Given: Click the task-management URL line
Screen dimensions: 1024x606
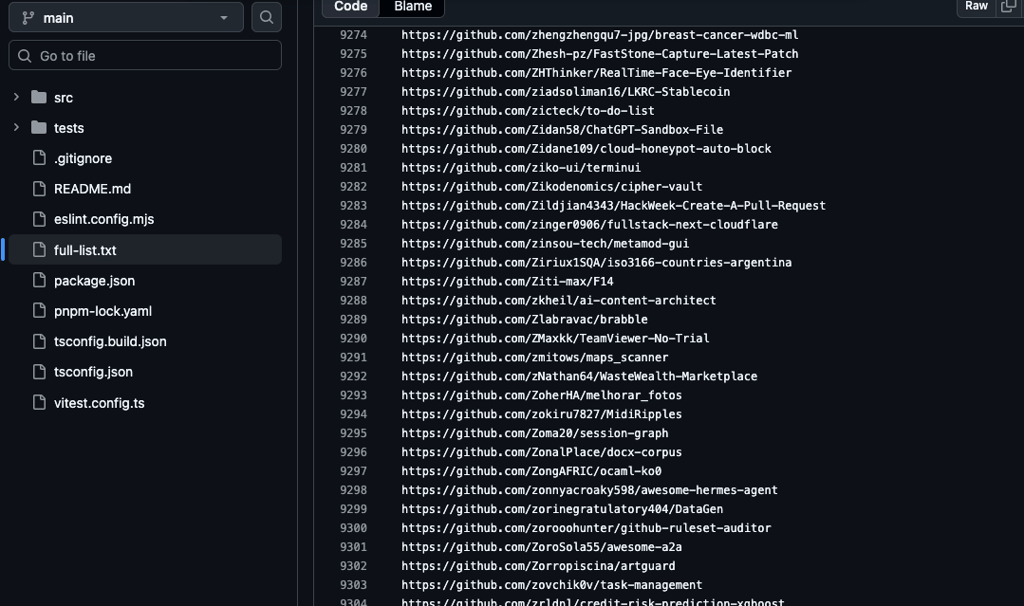Looking at the screenshot, I should 552,584.
